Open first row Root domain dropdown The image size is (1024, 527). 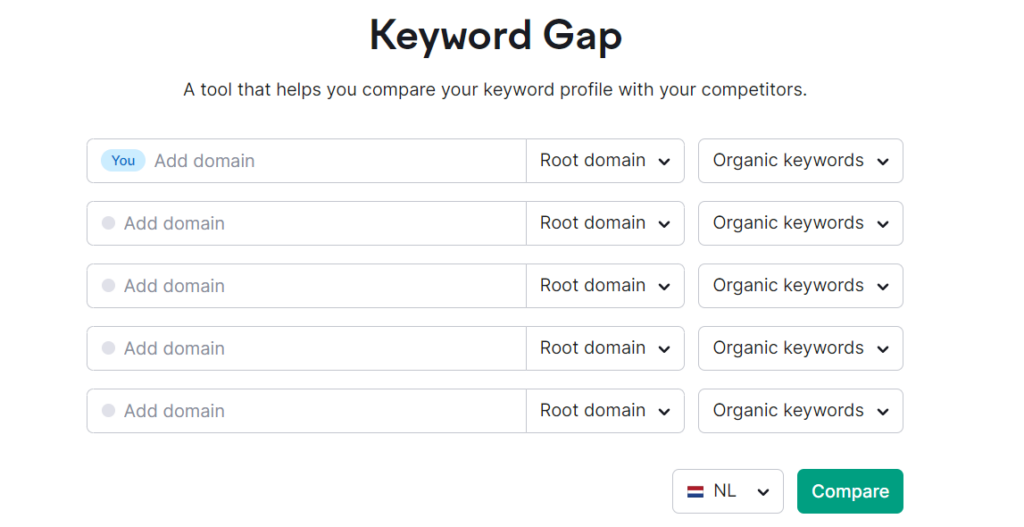pyautogui.click(x=605, y=161)
